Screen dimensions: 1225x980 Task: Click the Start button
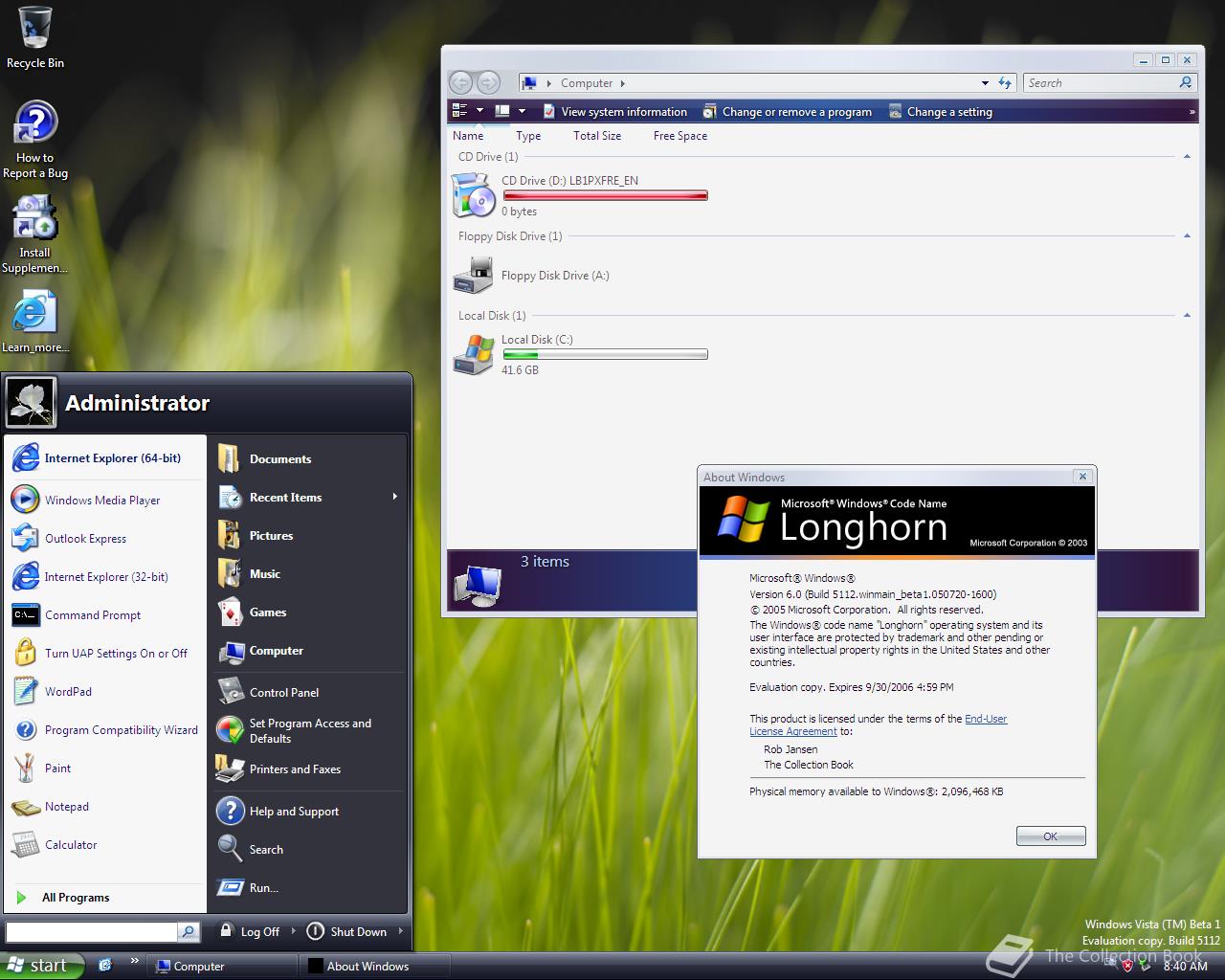pyautogui.click(x=42, y=966)
